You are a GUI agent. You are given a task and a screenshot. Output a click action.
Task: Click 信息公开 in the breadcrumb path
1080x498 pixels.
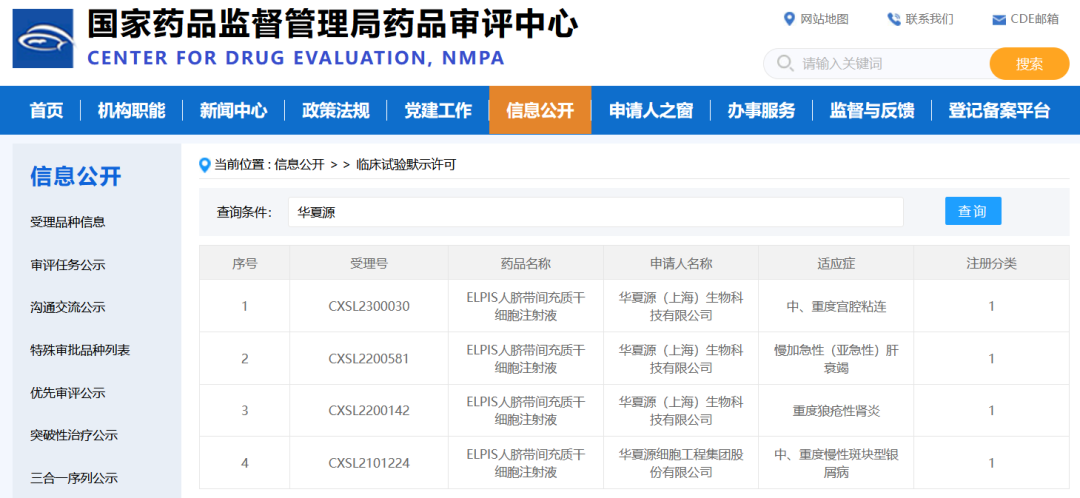[x=299, y=165]
